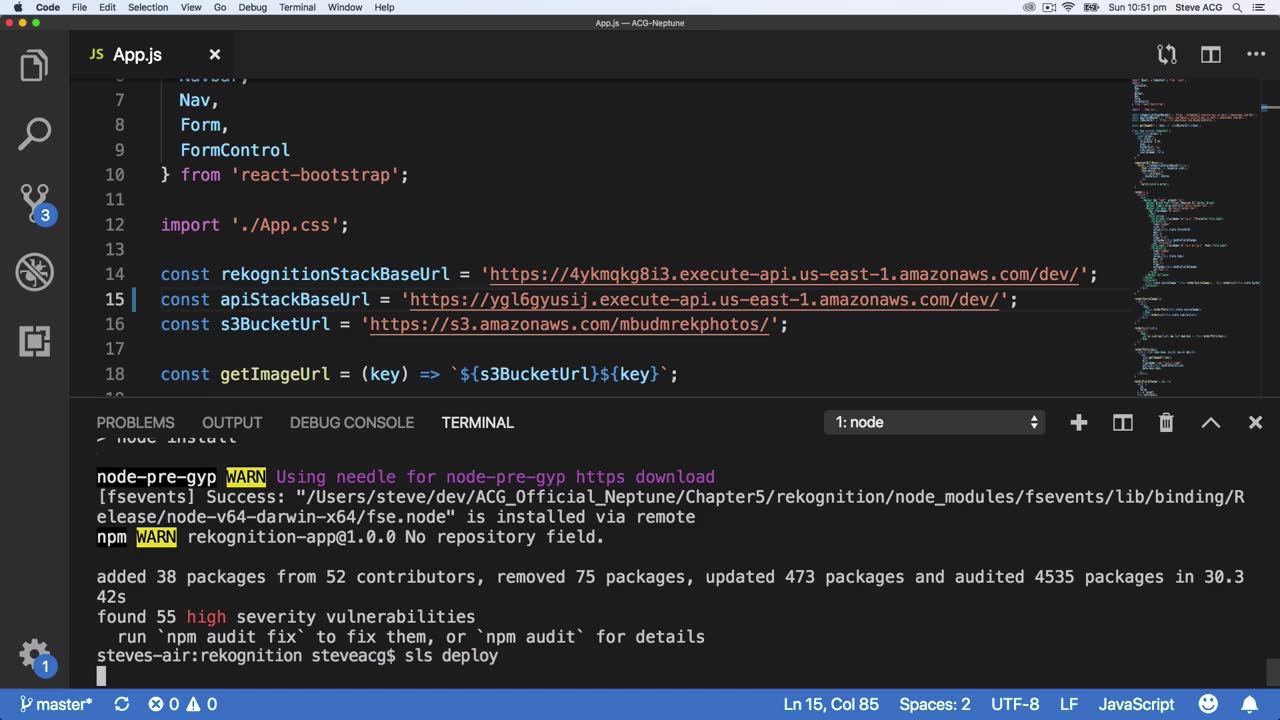Open the Apple menu
This screenshot has width=1280, height=720.
[17, 7]
